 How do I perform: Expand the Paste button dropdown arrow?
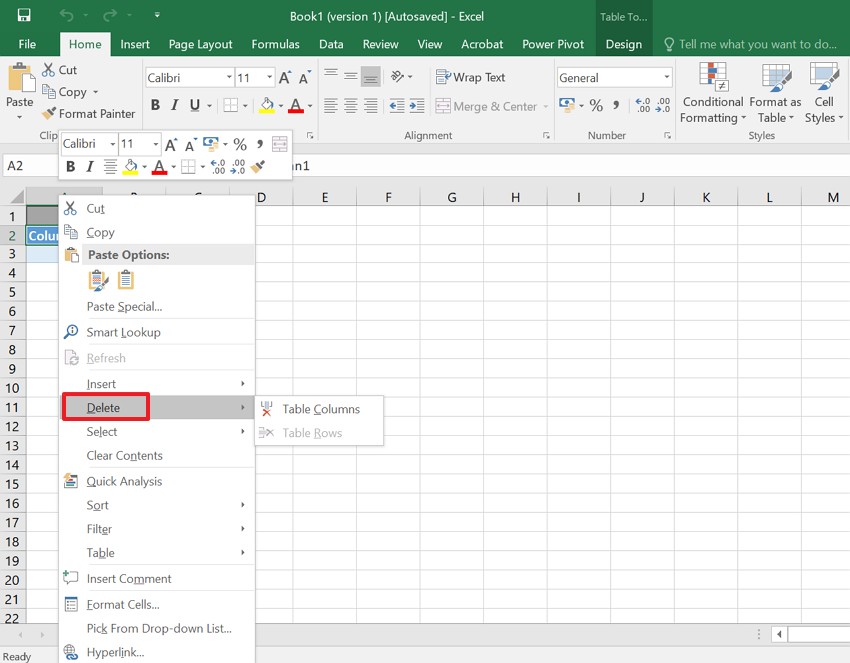pos(20,117)
